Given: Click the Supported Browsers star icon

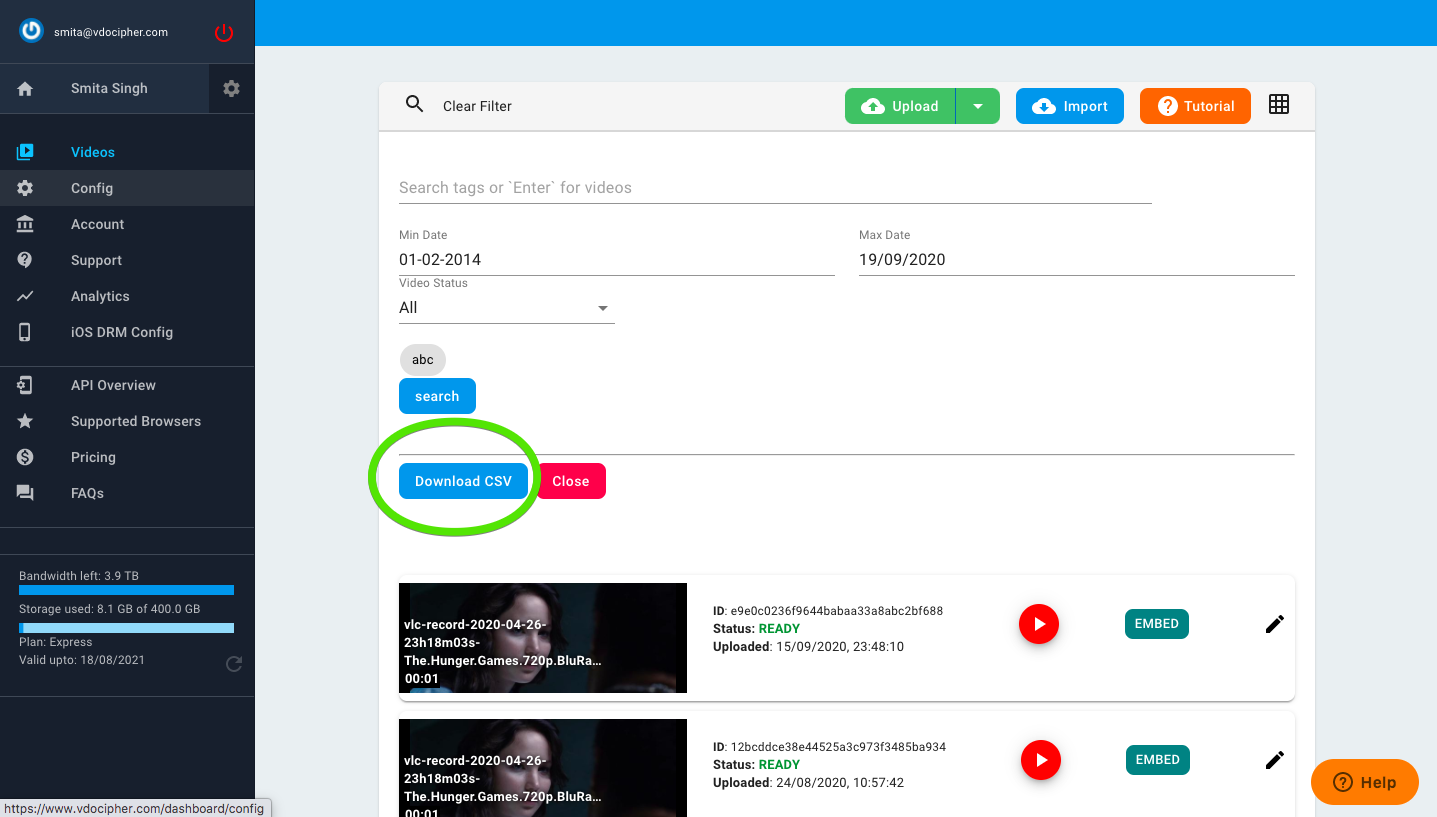Looking at the screenshot, I should pyautogui.click(x=26, y=421).
